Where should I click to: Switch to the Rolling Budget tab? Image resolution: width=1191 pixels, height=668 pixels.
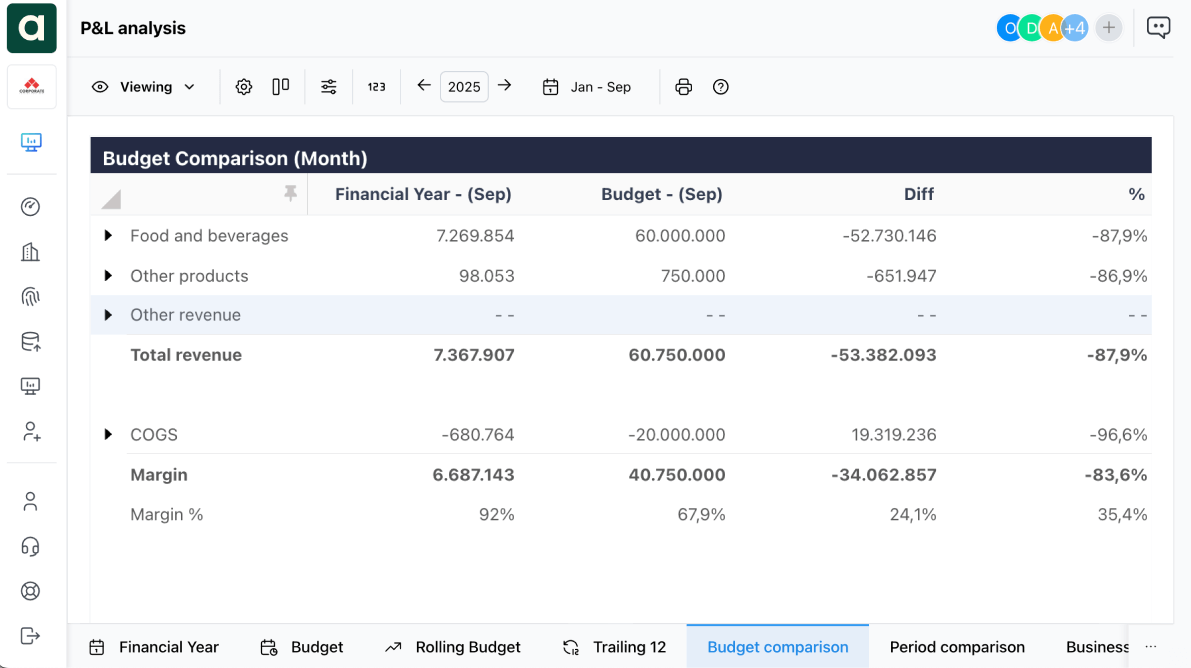click(x=453, y=647)
